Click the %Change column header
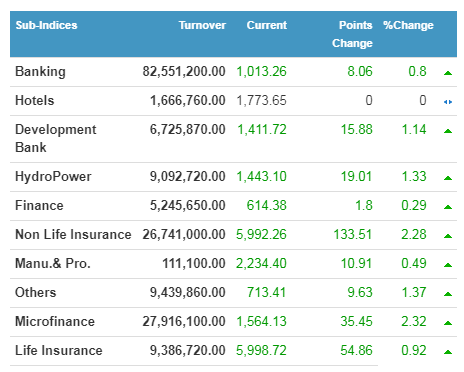Image resolution: width=464 pixels, height=372 pixels. [408, 25]
